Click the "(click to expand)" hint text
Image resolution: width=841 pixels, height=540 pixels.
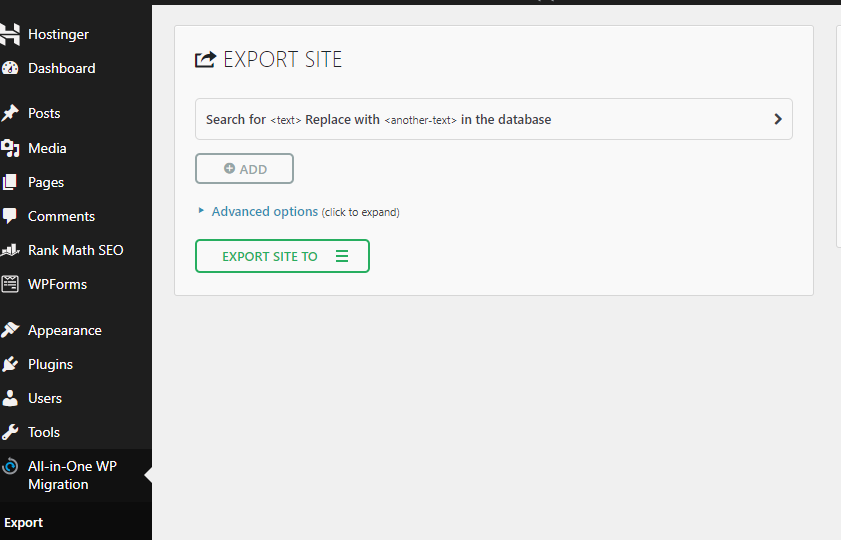360,212
